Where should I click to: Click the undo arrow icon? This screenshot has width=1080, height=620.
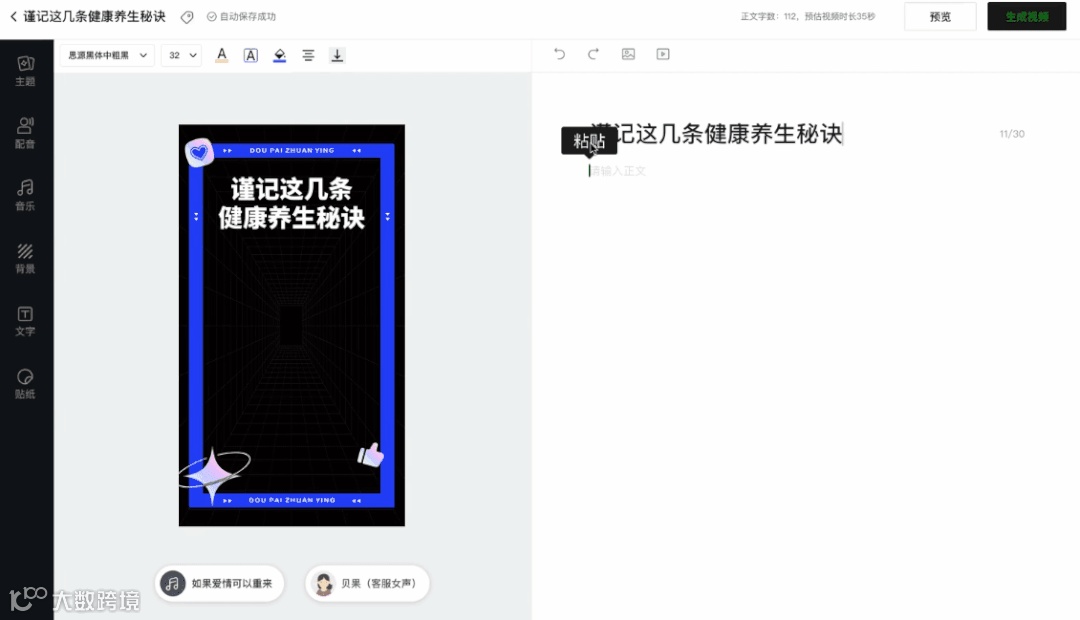coord(559,54)
